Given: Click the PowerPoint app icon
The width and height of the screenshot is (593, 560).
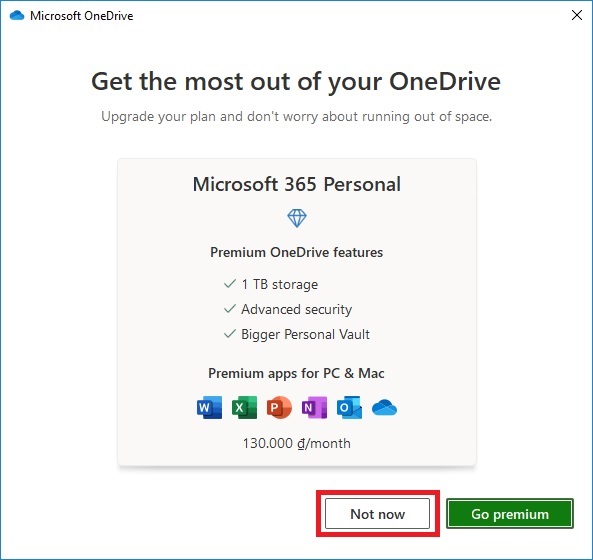Looking at the screenshot, I should click(x=279, y=408).
